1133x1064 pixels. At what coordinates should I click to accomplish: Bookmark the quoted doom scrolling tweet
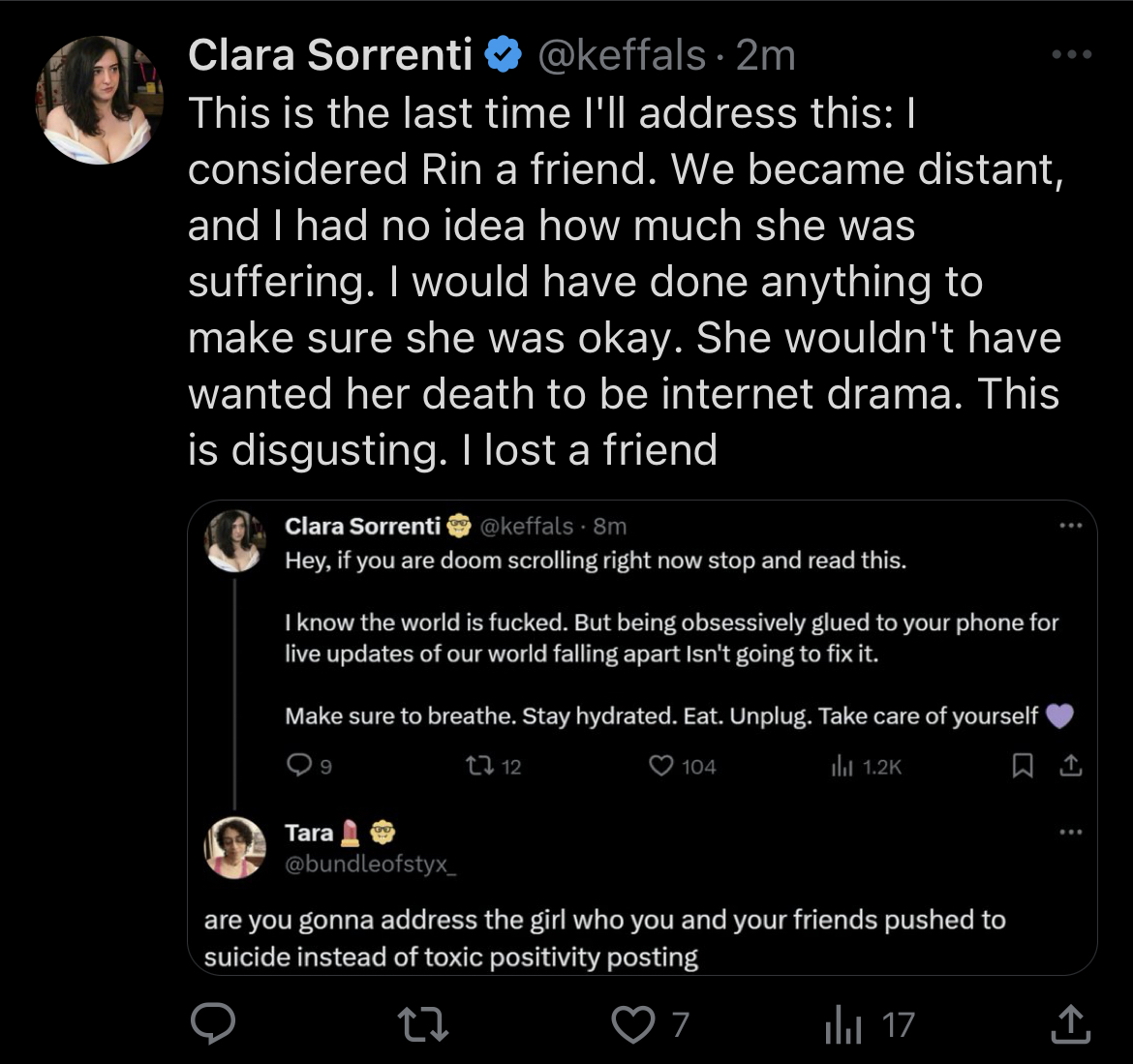click(x=1023, y=765)
